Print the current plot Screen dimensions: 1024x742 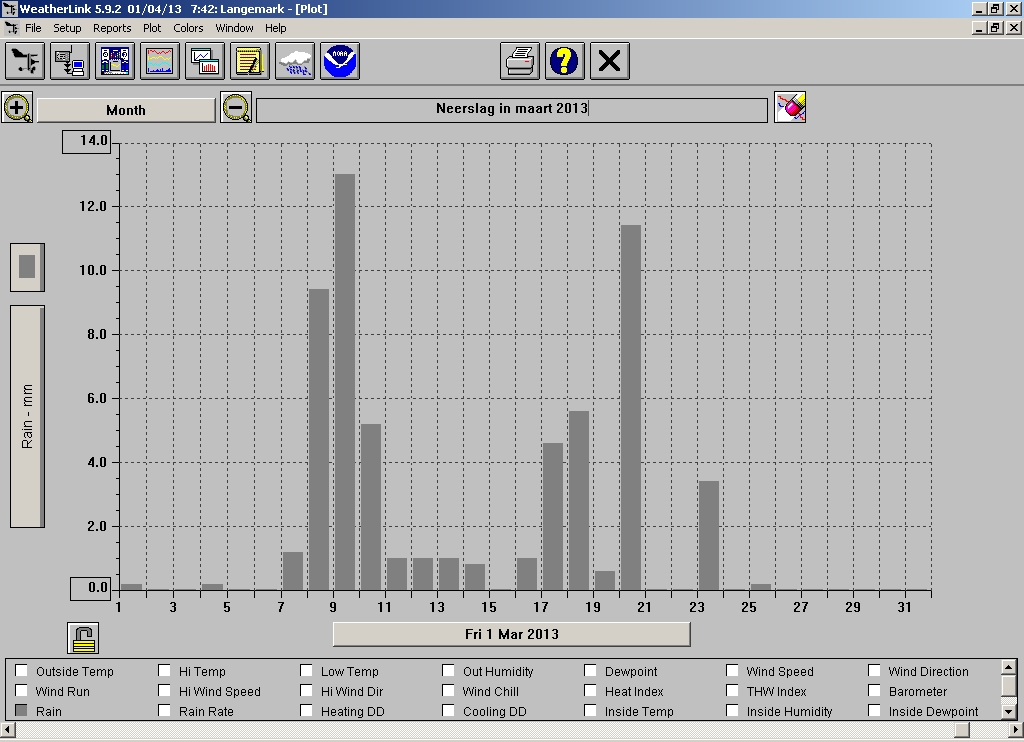point(520,61)
